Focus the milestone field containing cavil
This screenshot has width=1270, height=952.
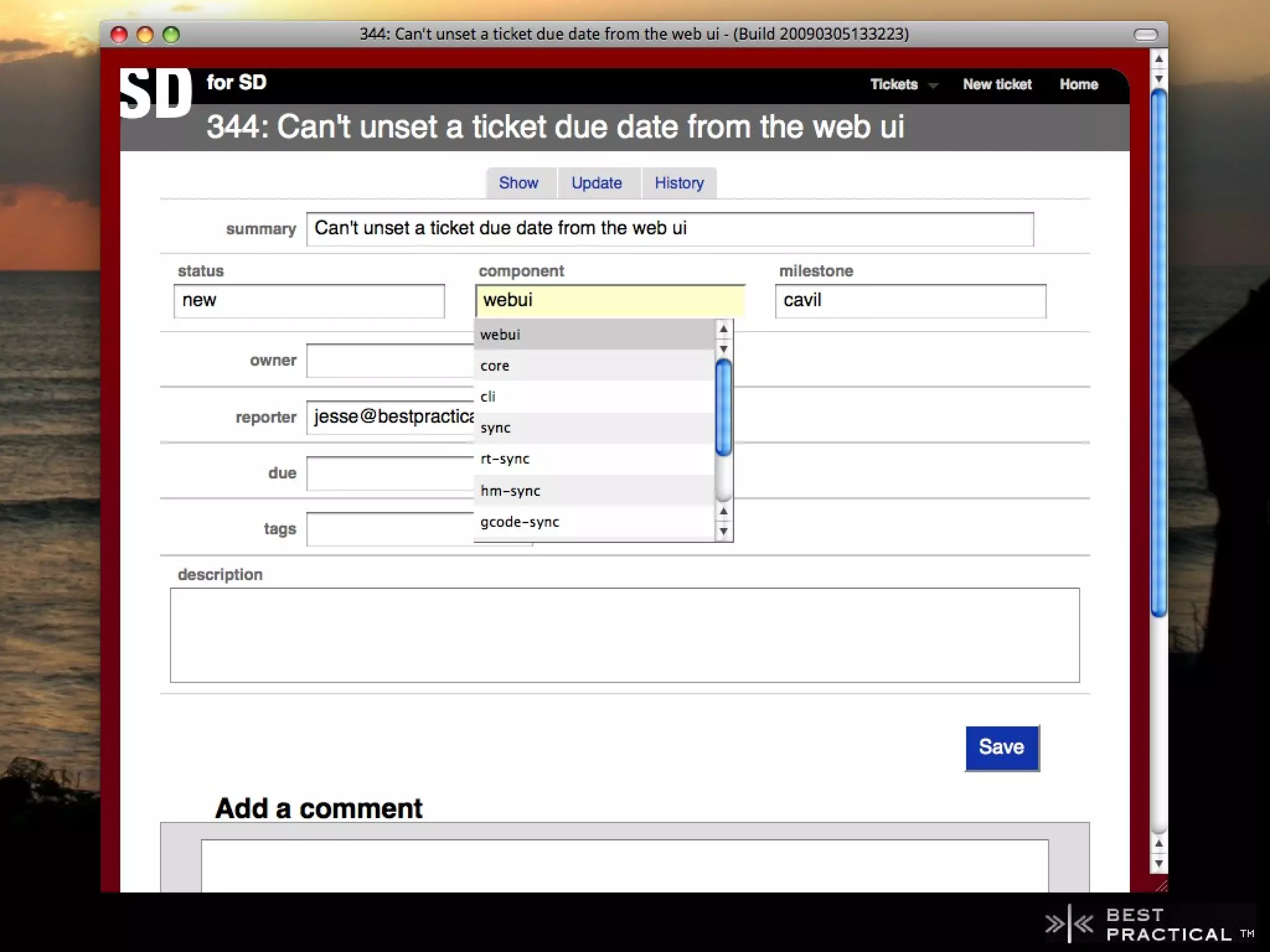910,301
